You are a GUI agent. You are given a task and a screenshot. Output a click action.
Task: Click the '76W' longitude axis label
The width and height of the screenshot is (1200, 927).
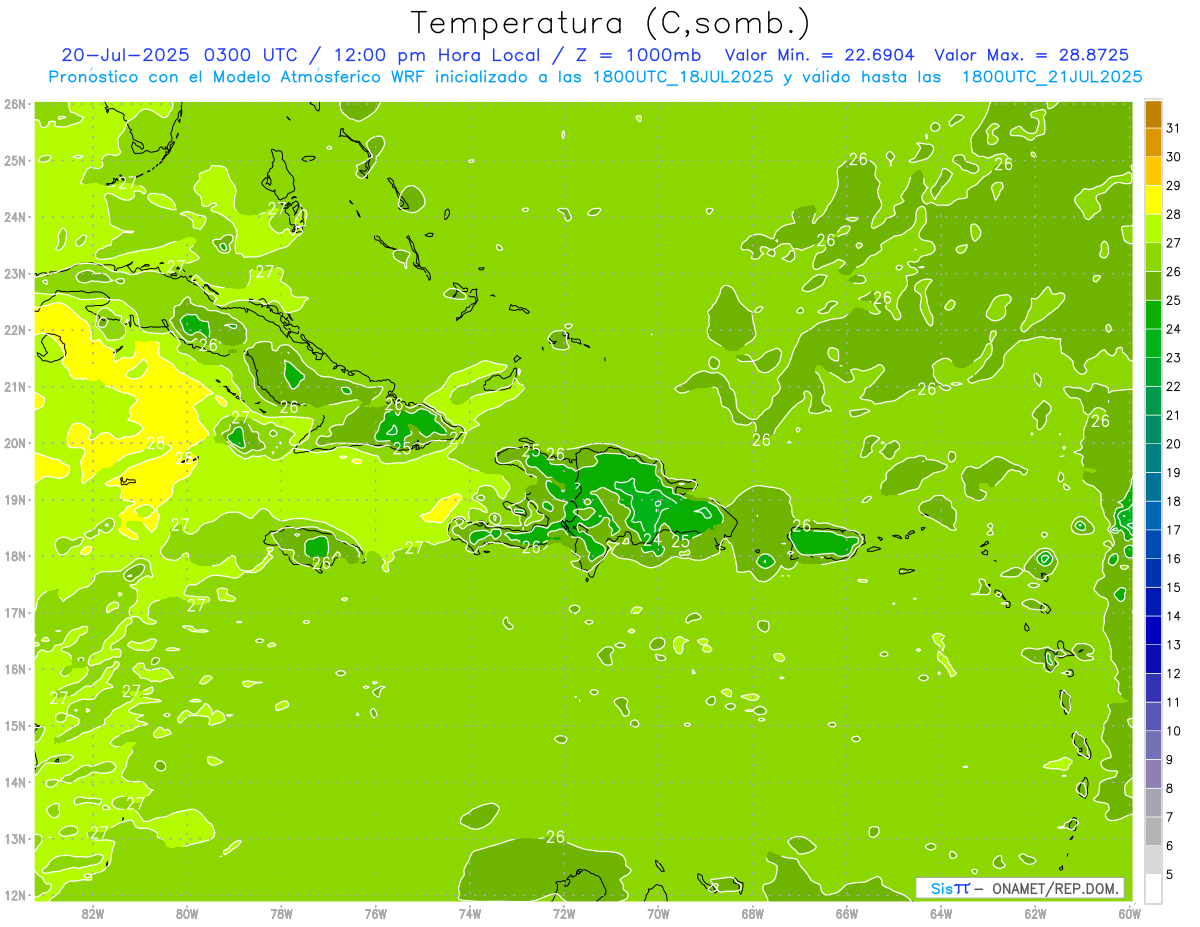376,913
